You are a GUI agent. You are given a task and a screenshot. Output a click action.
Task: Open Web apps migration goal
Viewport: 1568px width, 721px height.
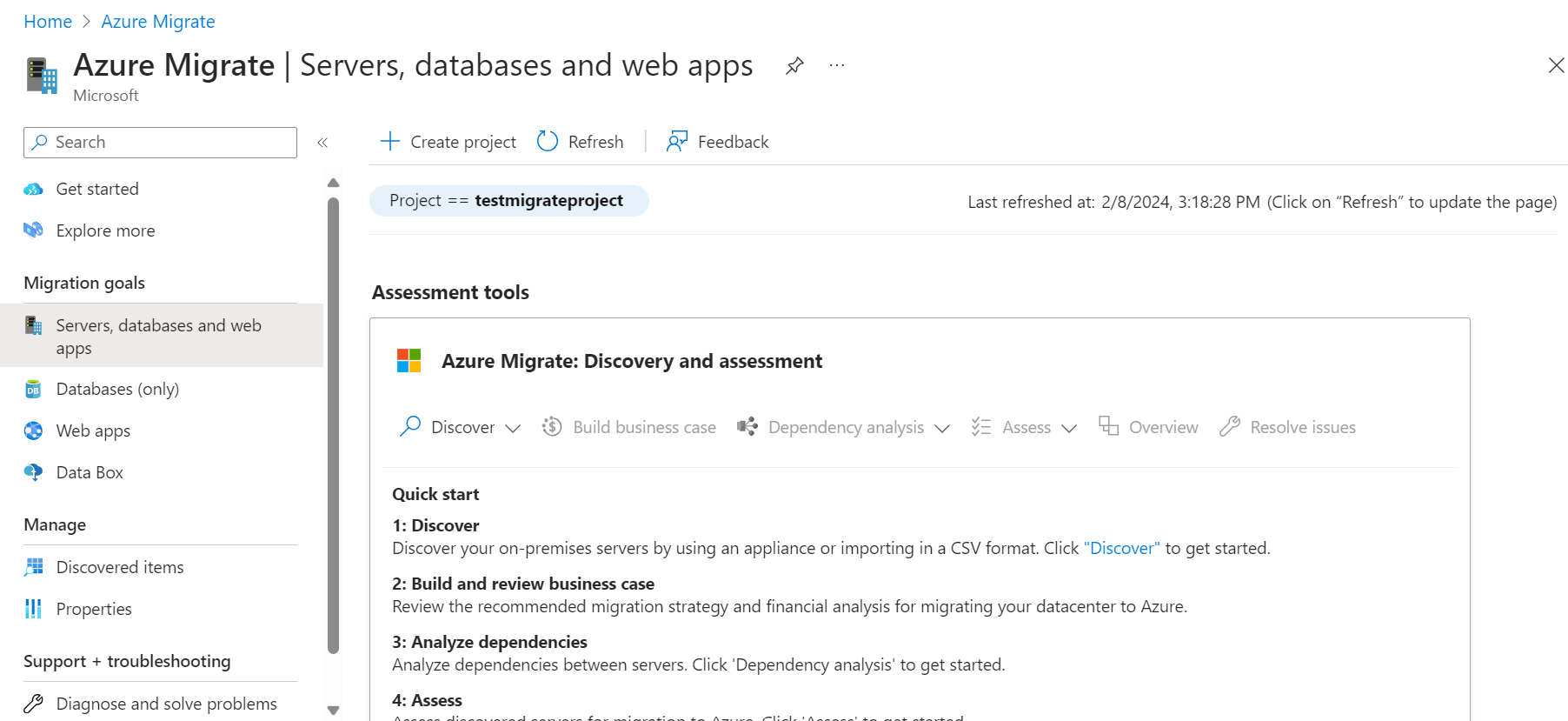[93, 431]
